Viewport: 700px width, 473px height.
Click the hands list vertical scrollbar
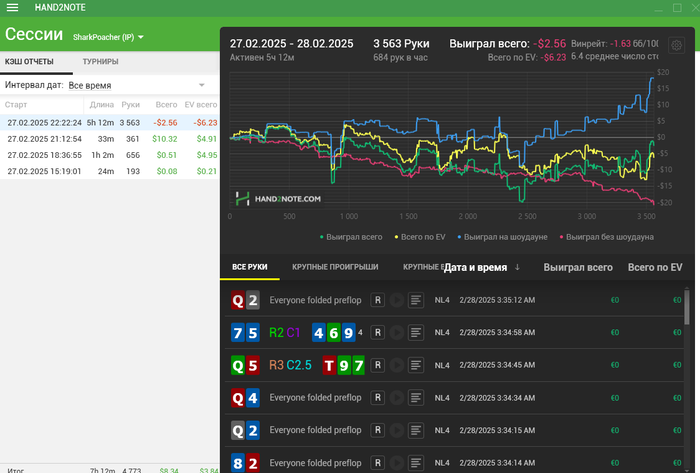(687, 307)
